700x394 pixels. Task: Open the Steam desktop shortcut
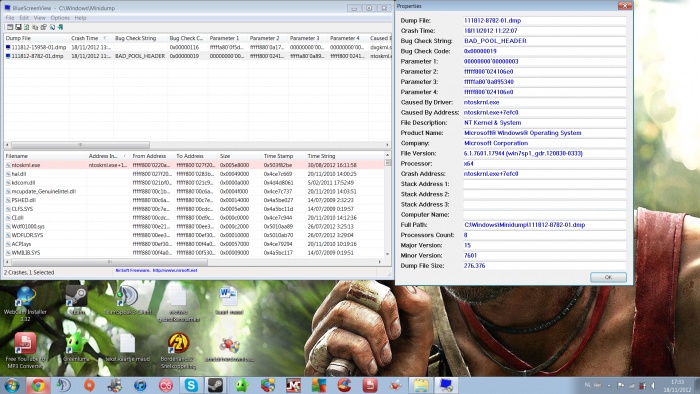coord(76,300)
